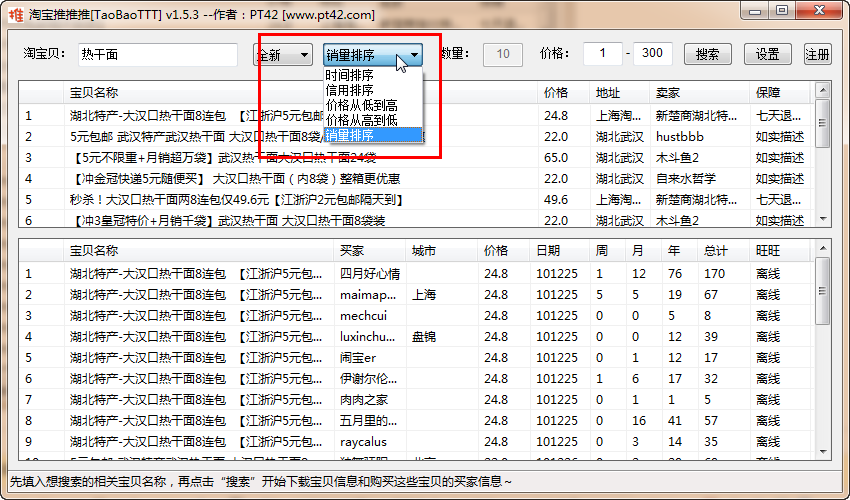The width and height of the screenshot is (850, 500).
Task: Select buyer row 伊谢尔伦...
Action: (x=416, y=379)
